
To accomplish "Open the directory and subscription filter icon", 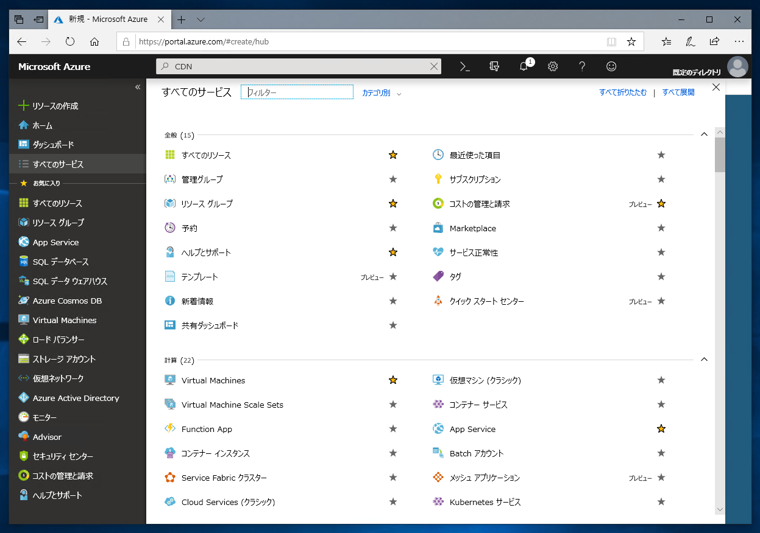I will 494,66.
